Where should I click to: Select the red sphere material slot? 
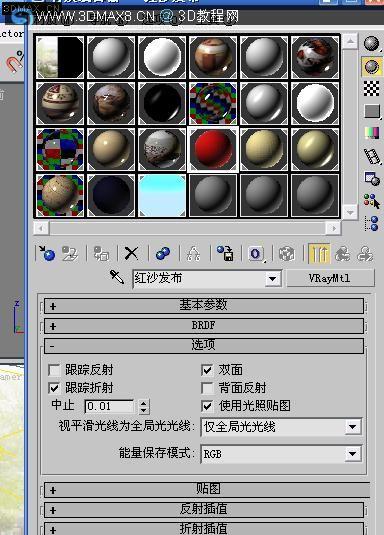pyautogui.click(x=213, y=149)
